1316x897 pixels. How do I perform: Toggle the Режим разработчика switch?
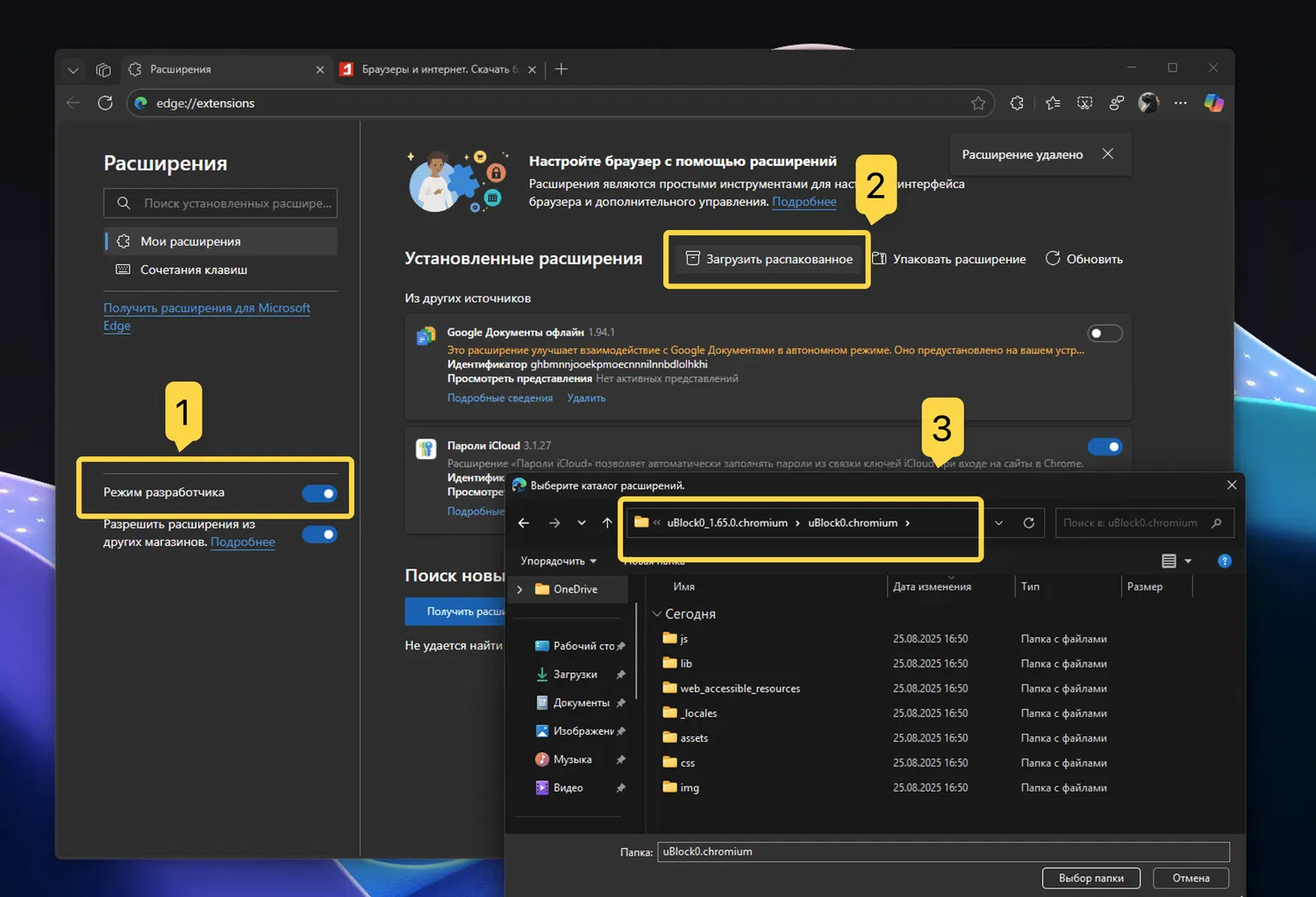point(319,493)
